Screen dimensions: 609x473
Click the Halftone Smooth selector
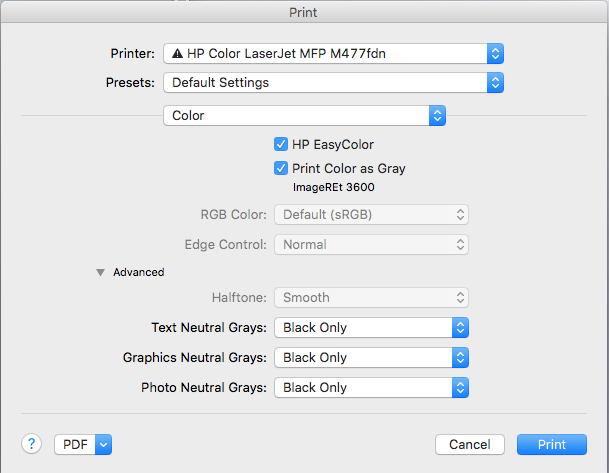[372, 297]
